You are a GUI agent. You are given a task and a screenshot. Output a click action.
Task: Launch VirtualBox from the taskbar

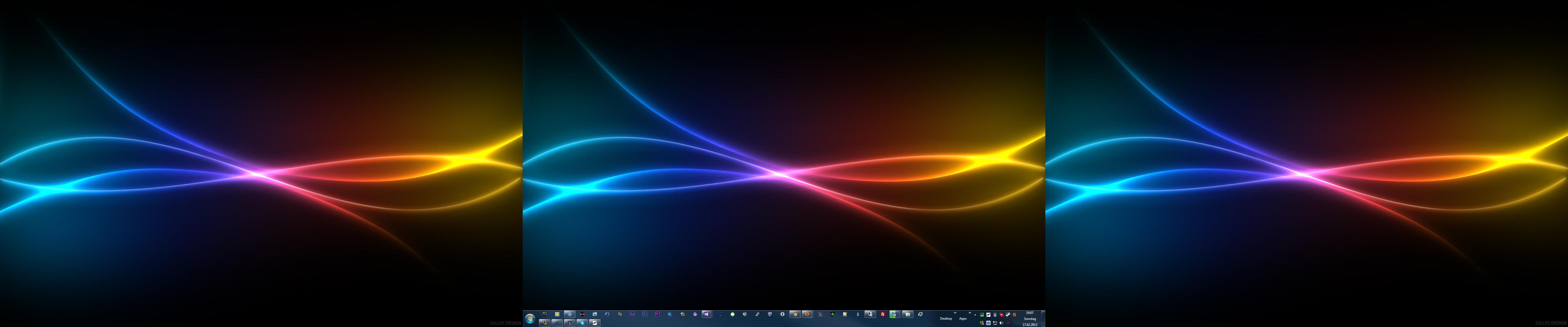[770, 314]
